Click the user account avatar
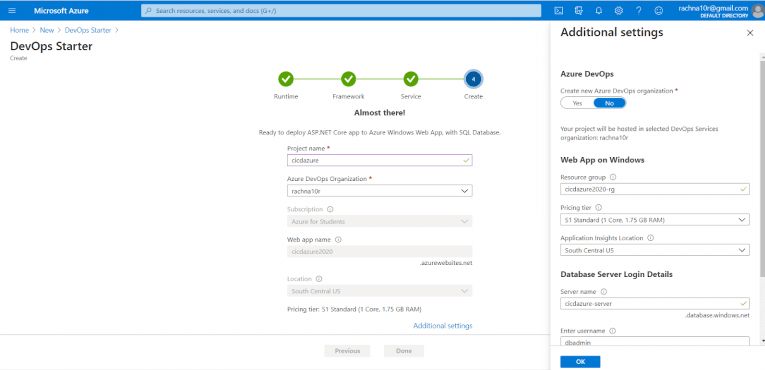This screenshot has height=370, width=765. pyautogui.click(x=758, y=12)
